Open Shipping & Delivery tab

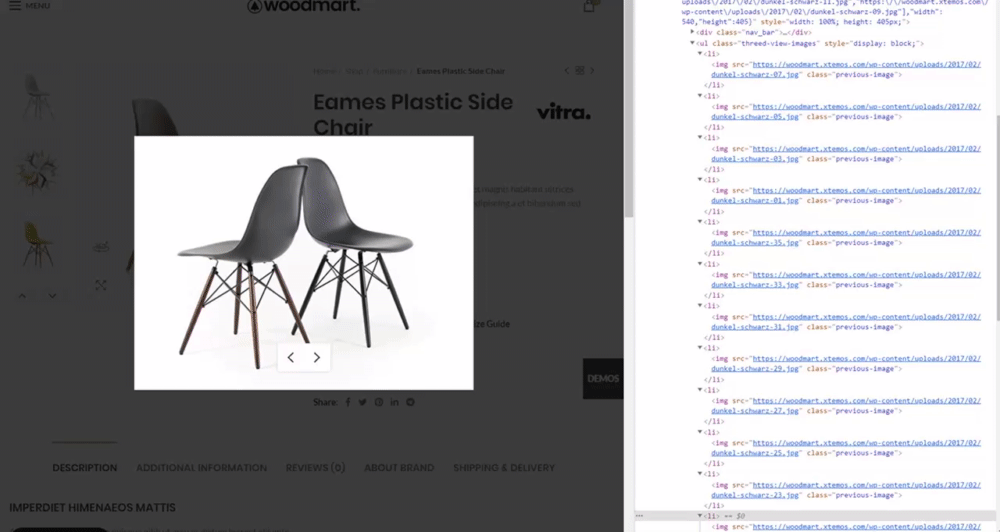coord(504,468)
